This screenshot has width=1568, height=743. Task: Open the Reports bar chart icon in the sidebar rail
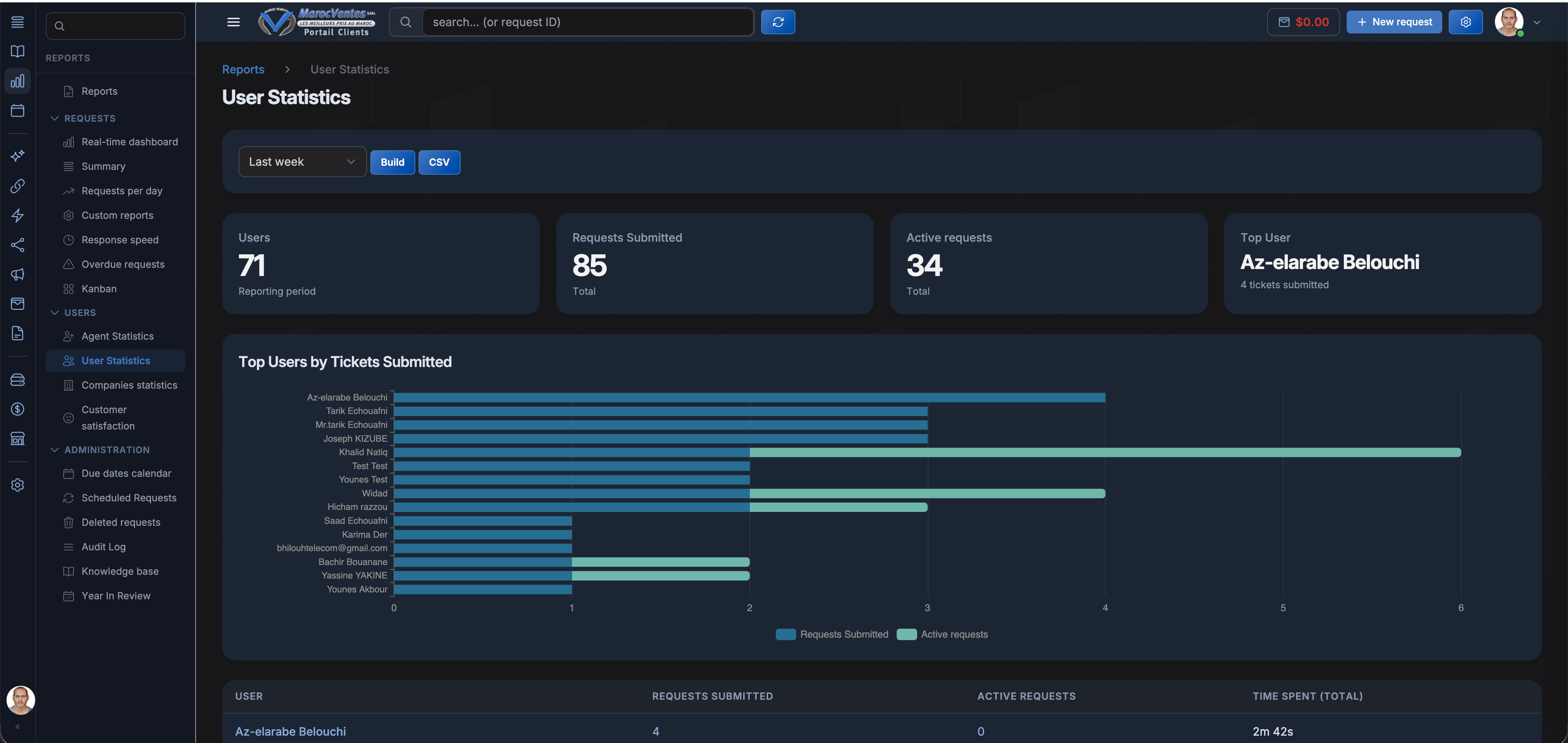coord(17,80)
